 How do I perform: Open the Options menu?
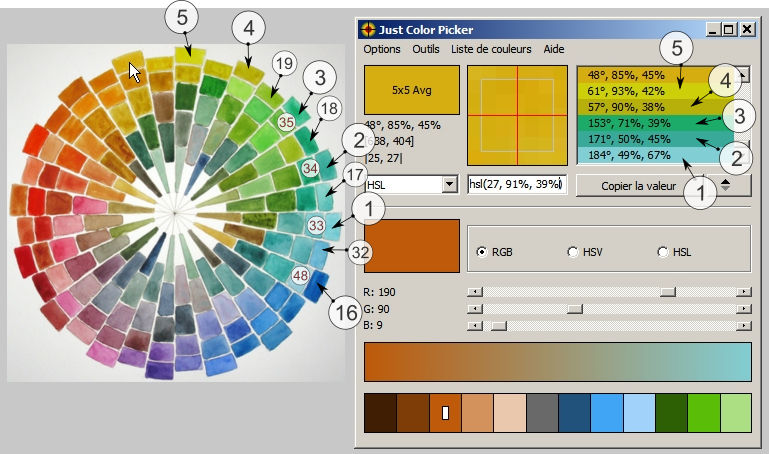(382, 49)
